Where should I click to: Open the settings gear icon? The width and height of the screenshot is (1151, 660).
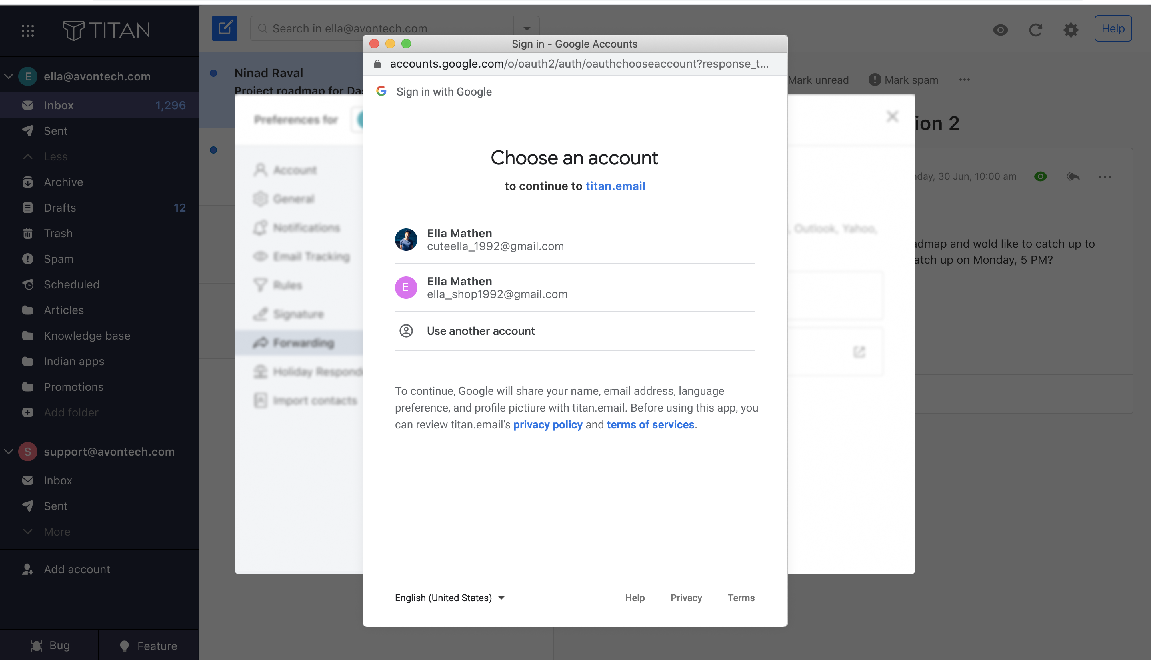1071,30
